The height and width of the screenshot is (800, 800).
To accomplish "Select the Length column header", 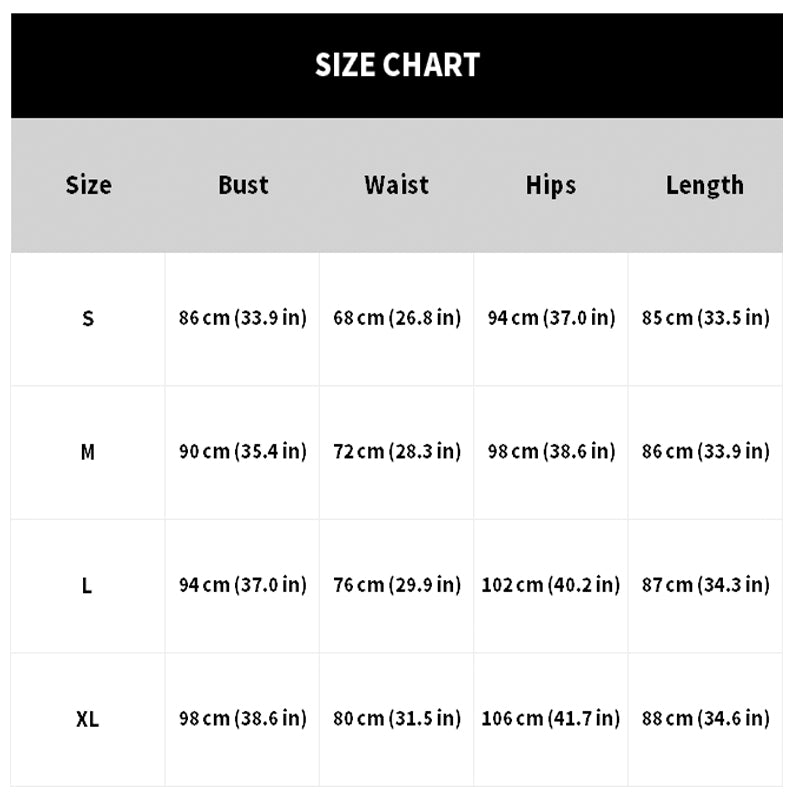I will click(705, 185).
